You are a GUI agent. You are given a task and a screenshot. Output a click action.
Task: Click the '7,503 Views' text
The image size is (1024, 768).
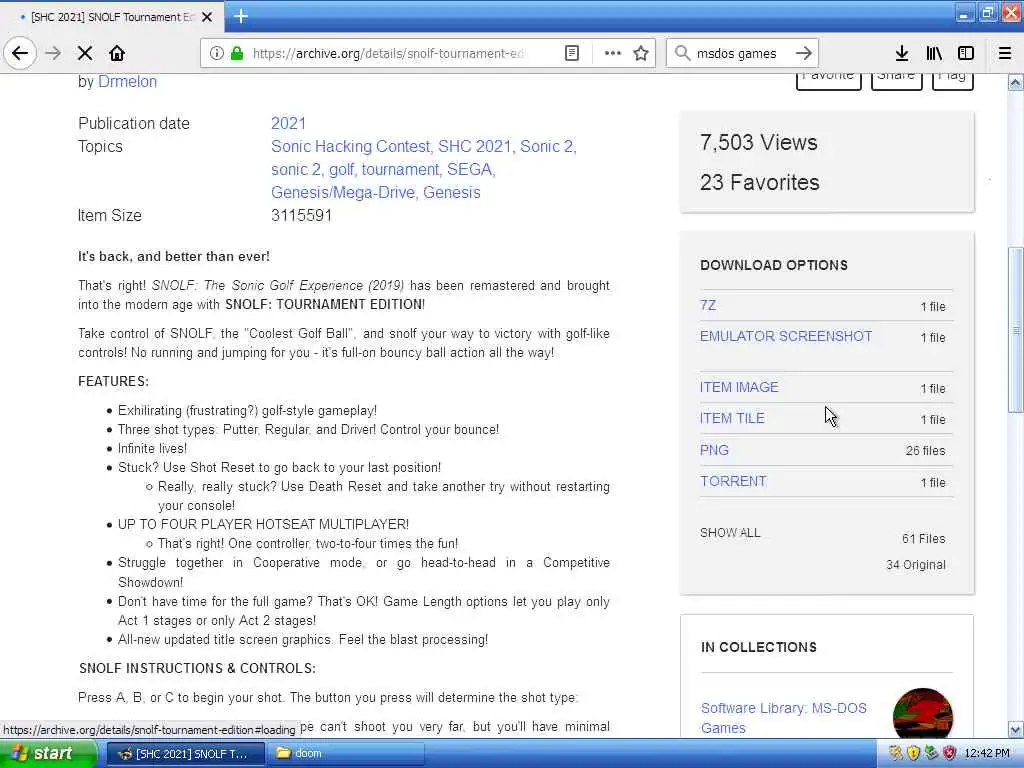(x=758, y=142)
